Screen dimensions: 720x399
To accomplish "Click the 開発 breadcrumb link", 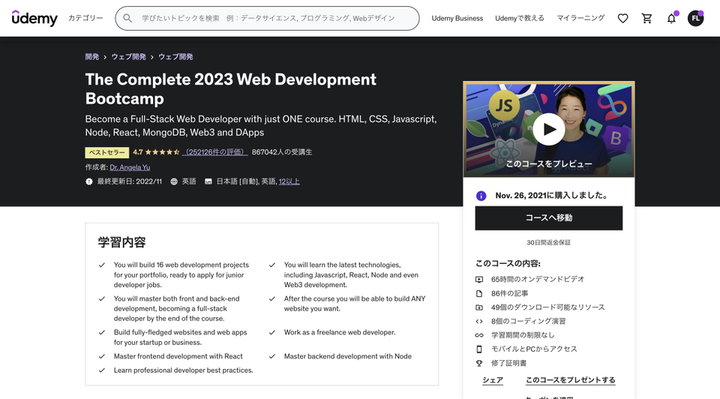I will tap(92, 57).
